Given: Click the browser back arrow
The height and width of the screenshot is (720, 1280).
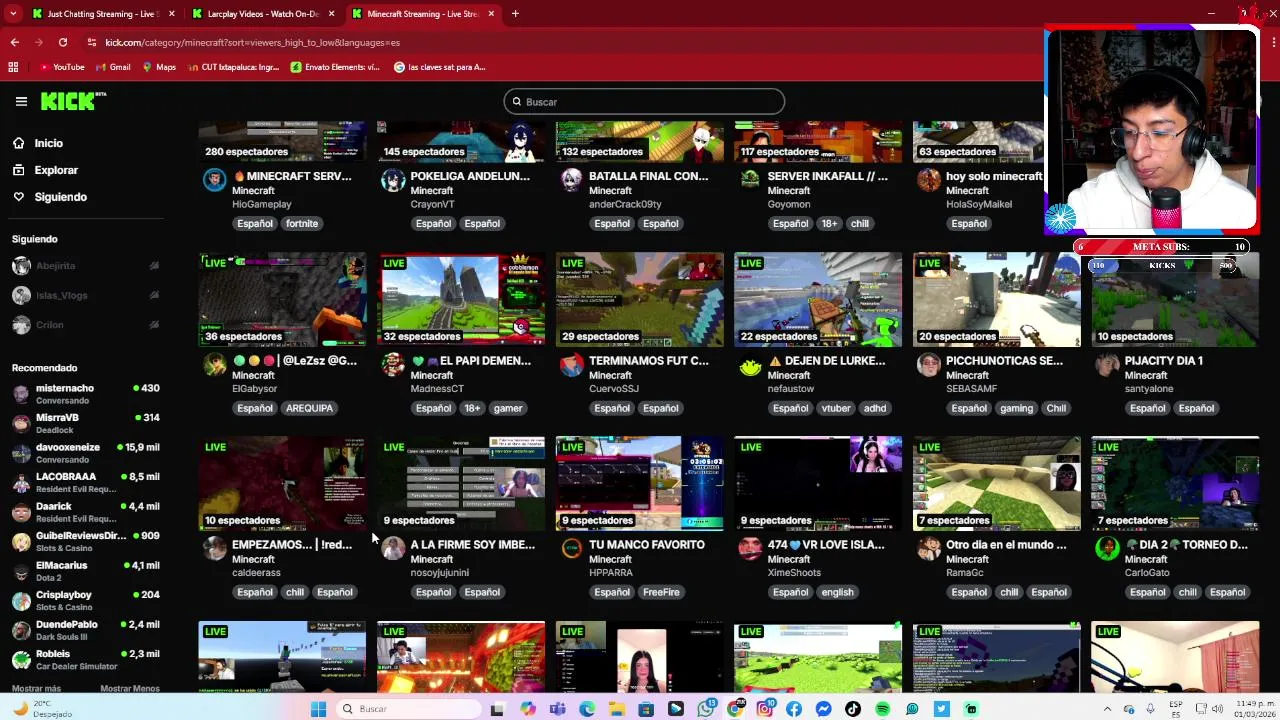Looking at the screenshot, I should [14, 42].
